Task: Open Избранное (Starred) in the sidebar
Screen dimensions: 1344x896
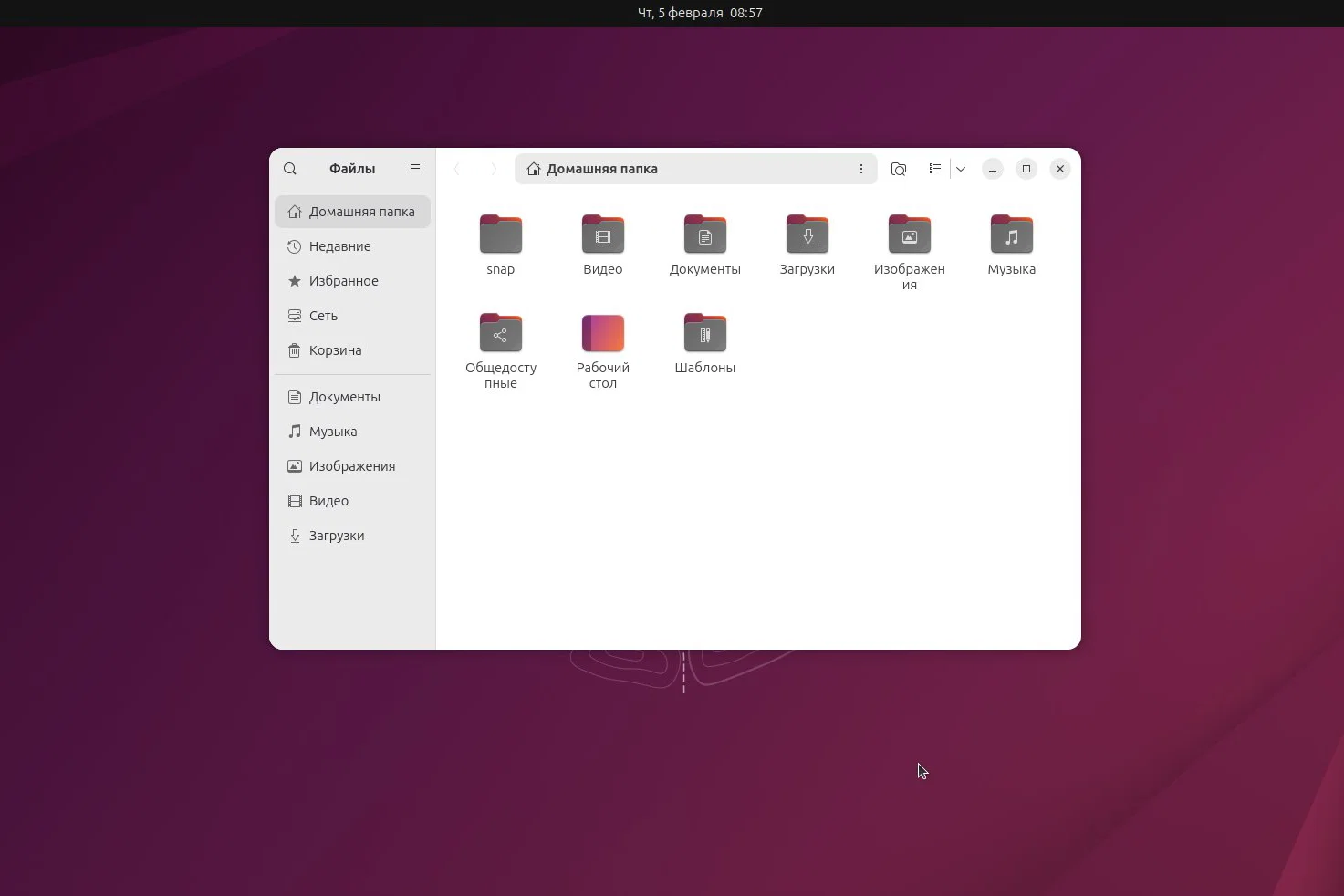Action: [x=344, y=281]
